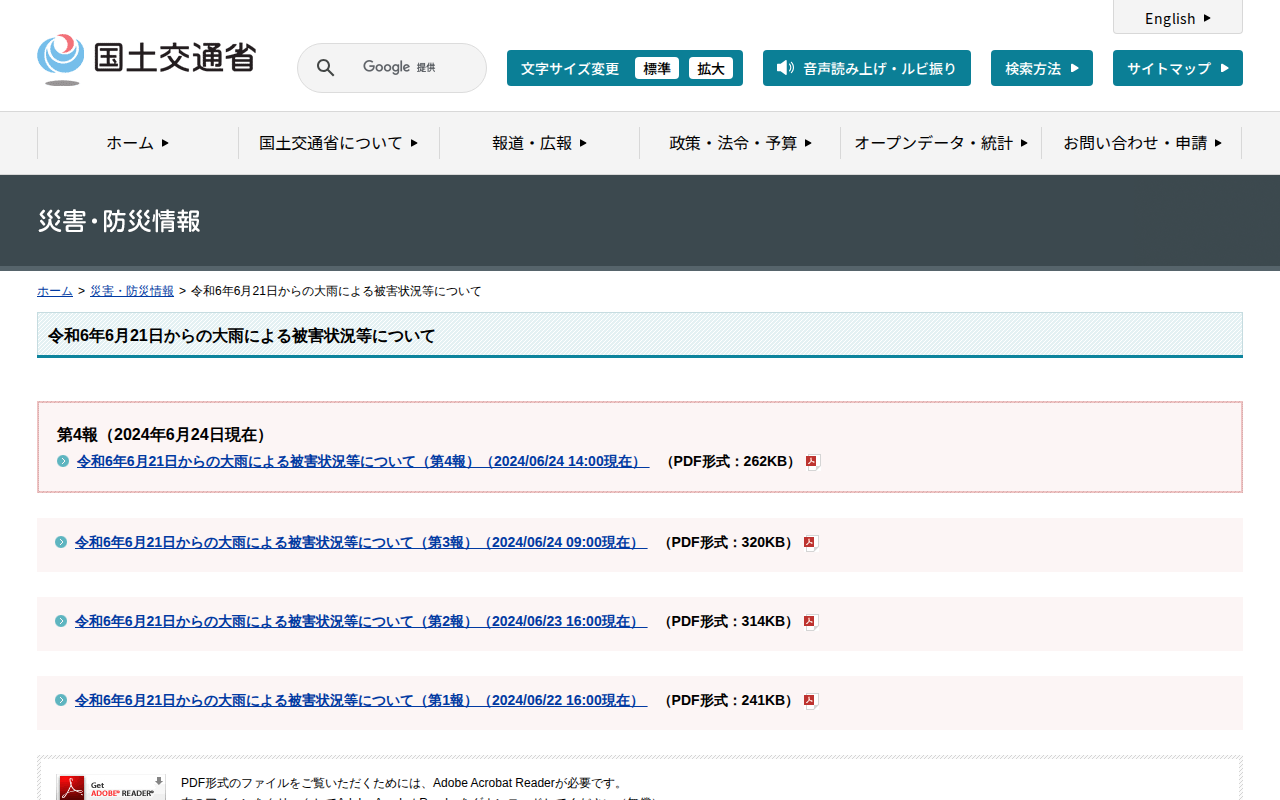Open the Get Adobe Reader badge
Screen dimensions: 1280x800
pos(111,788)
